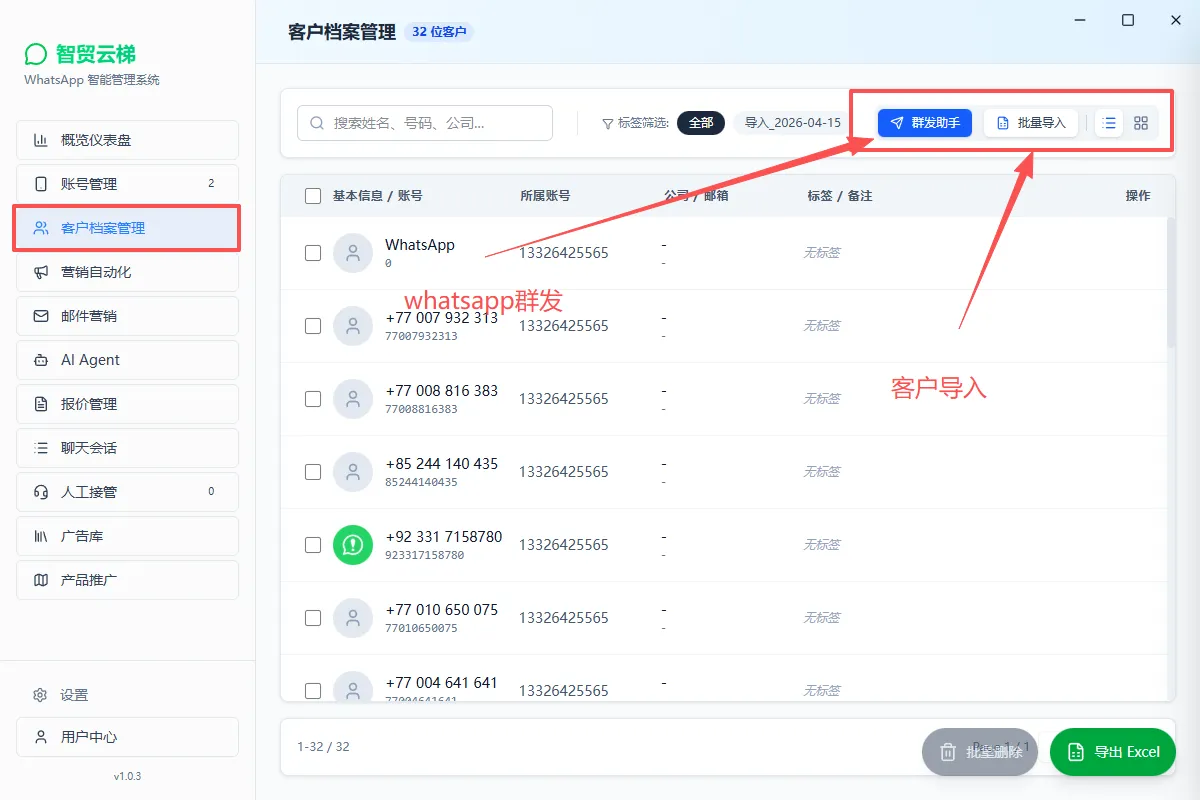The width and height of the screenshot is (1200, 800).
Task: Click account number 13326425565 in +77 008 816 383 row
Action: tap(563, 399)
